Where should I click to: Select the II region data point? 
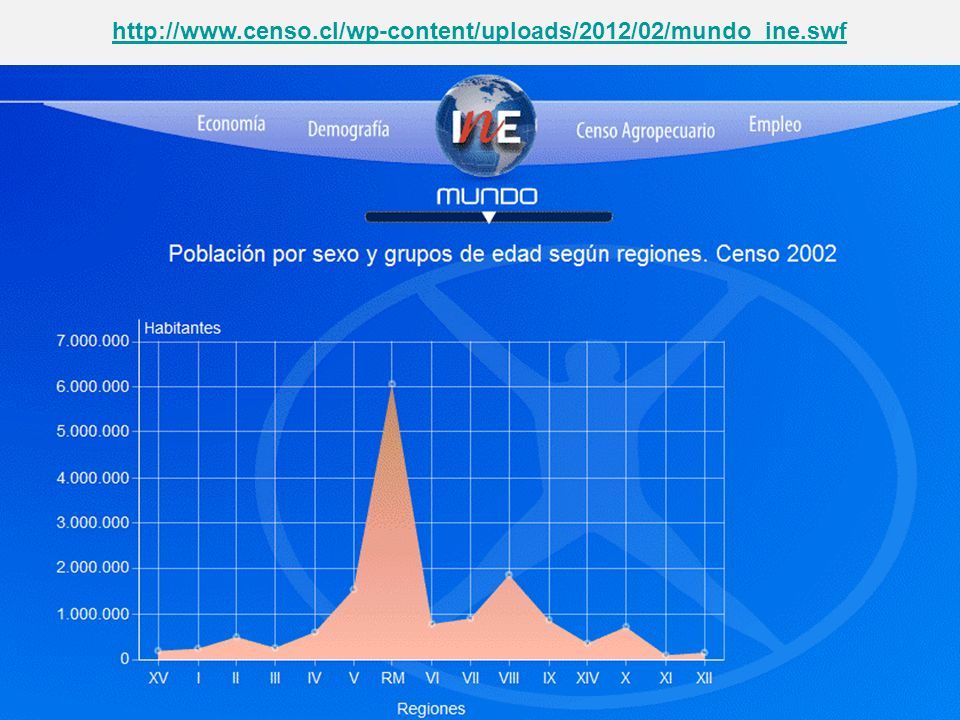click(x=236, y=637)
